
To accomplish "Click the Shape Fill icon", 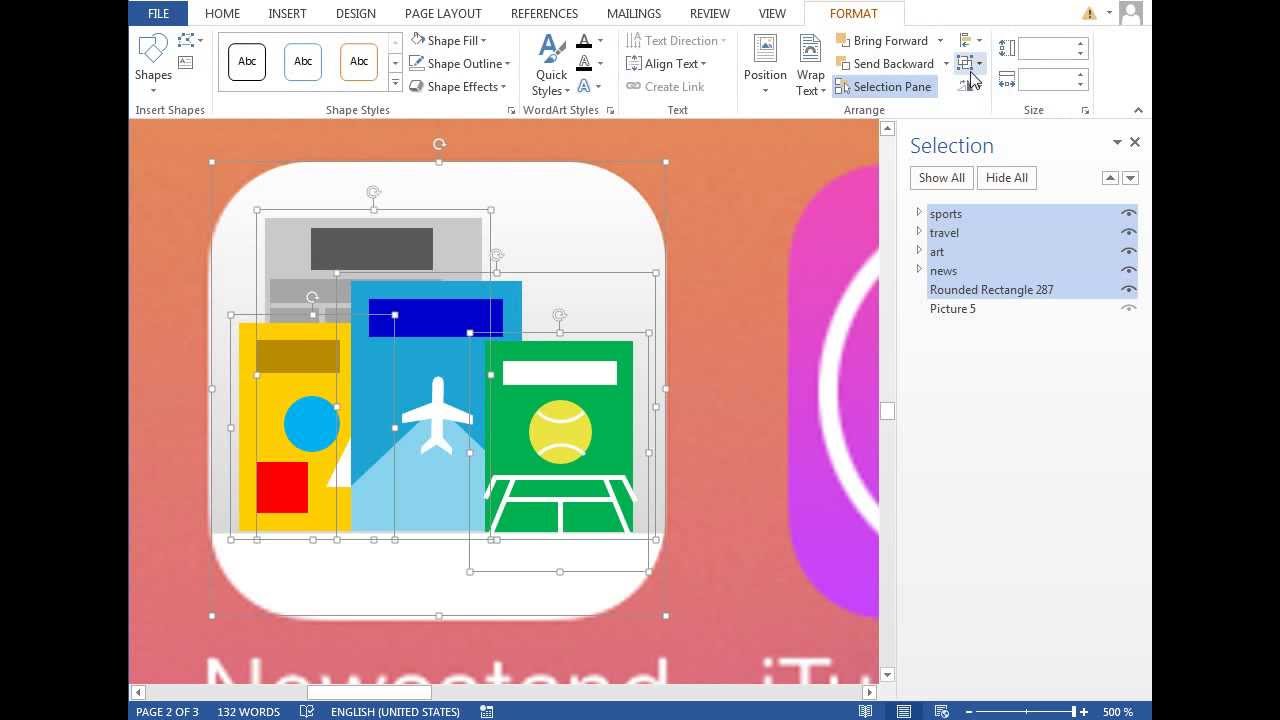I will (x=418, y=40).
